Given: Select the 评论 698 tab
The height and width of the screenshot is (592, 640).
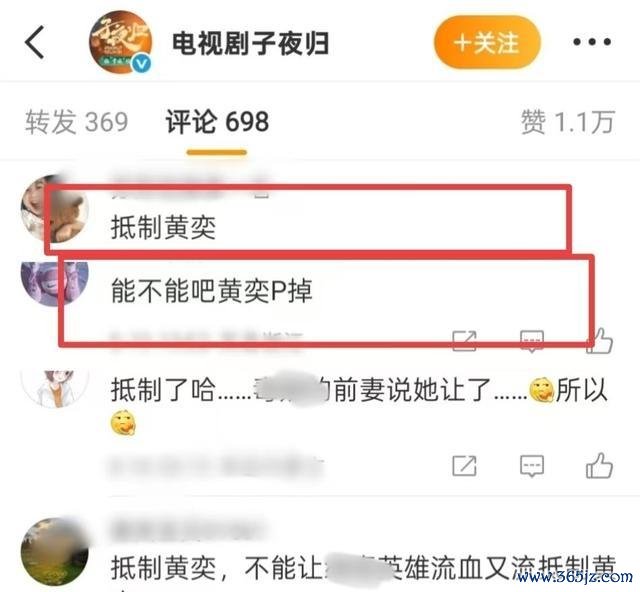Looking at the screenshot, I should [217, 122].
